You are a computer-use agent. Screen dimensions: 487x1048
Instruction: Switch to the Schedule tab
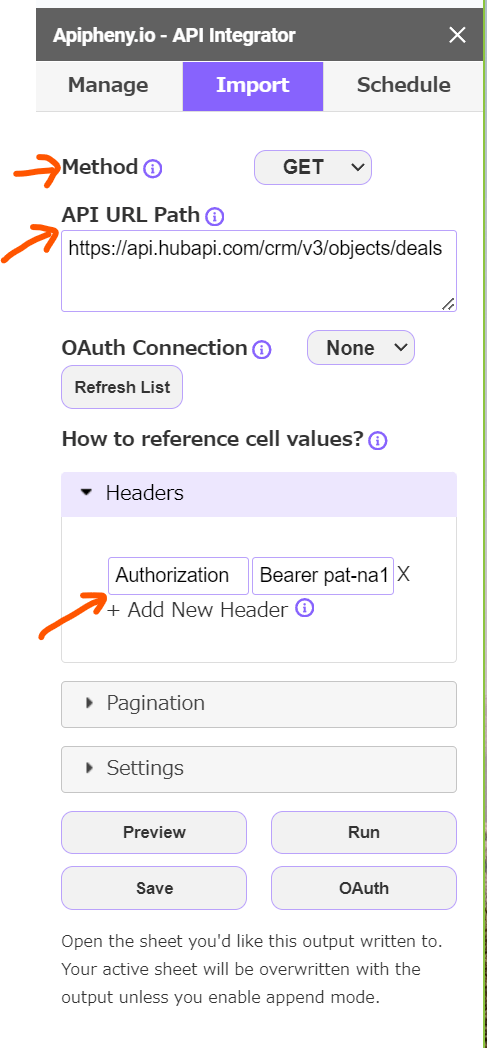[x=403, y=86]
